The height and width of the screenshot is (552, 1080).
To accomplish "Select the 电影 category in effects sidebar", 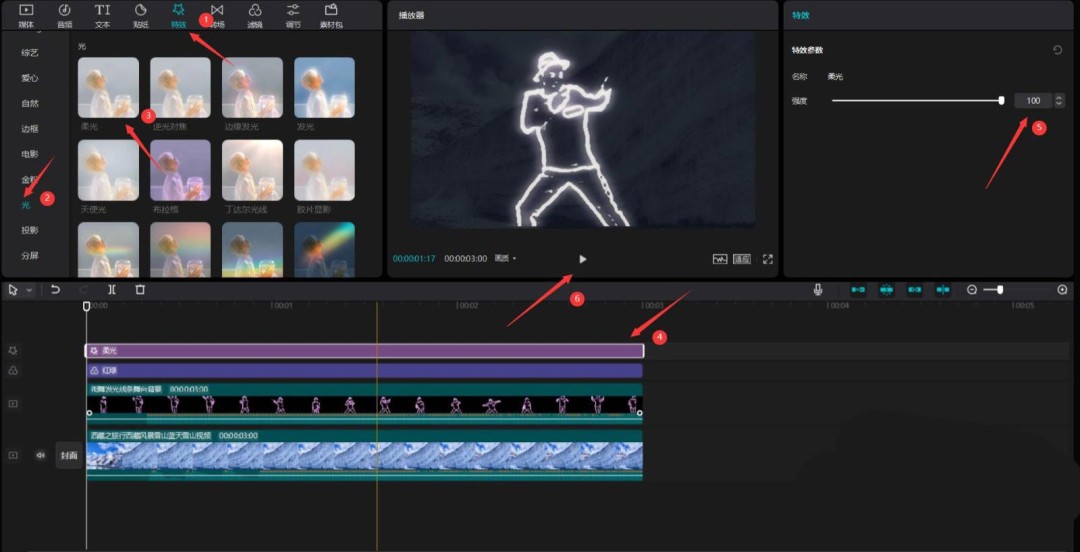I will tap(30, 154).
